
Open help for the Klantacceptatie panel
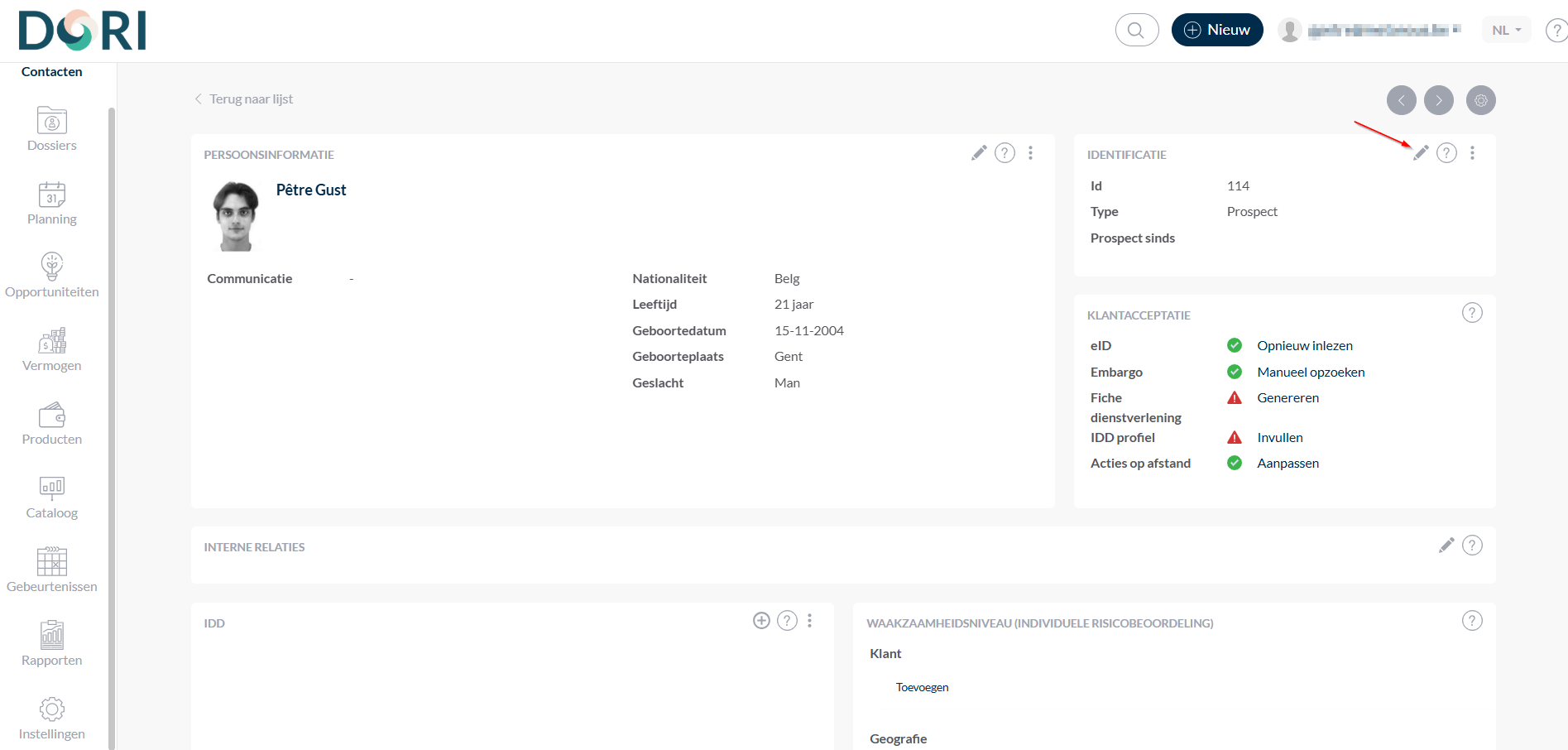1472,313
